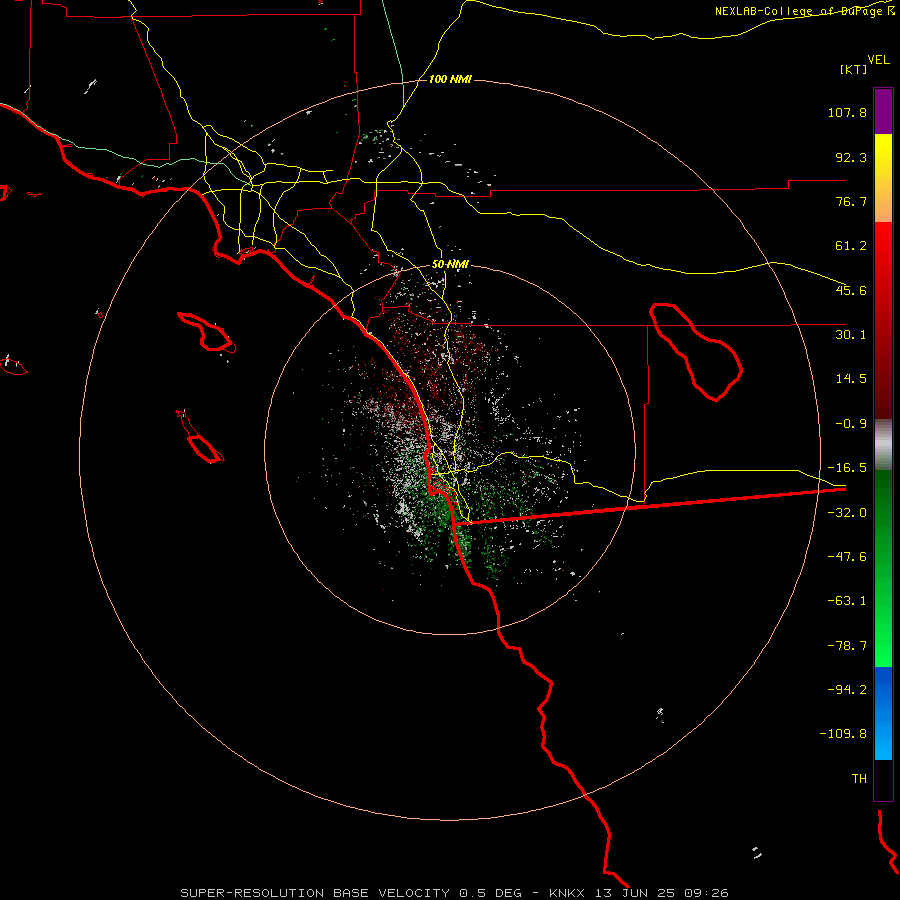Click the 50 NMI range ring label
Image resolution: width=900 pixels, height=900 pixels.
coord(450,264)
